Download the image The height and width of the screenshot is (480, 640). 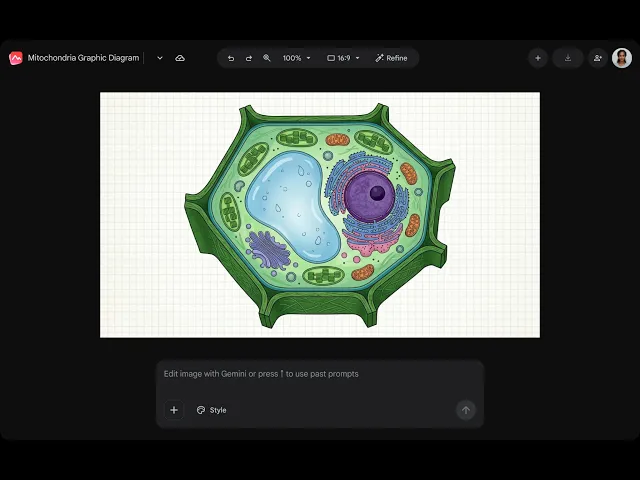568,58
